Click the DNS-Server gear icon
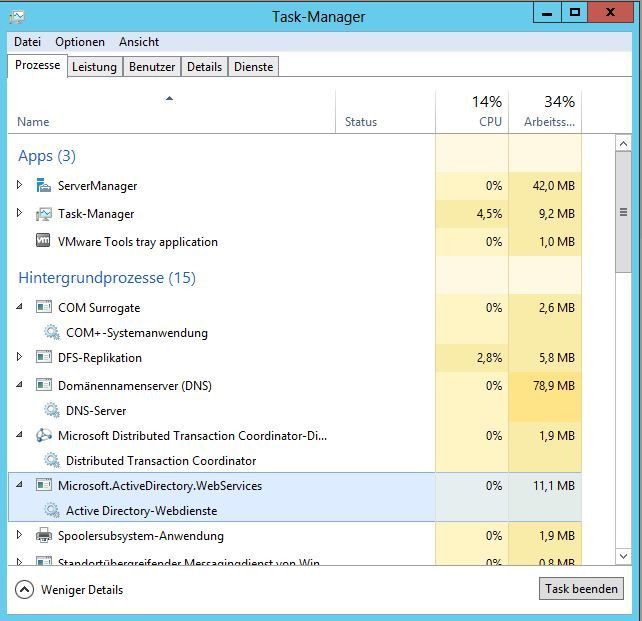The height and width of the screenshot is (621, 642). pos(52,410)
